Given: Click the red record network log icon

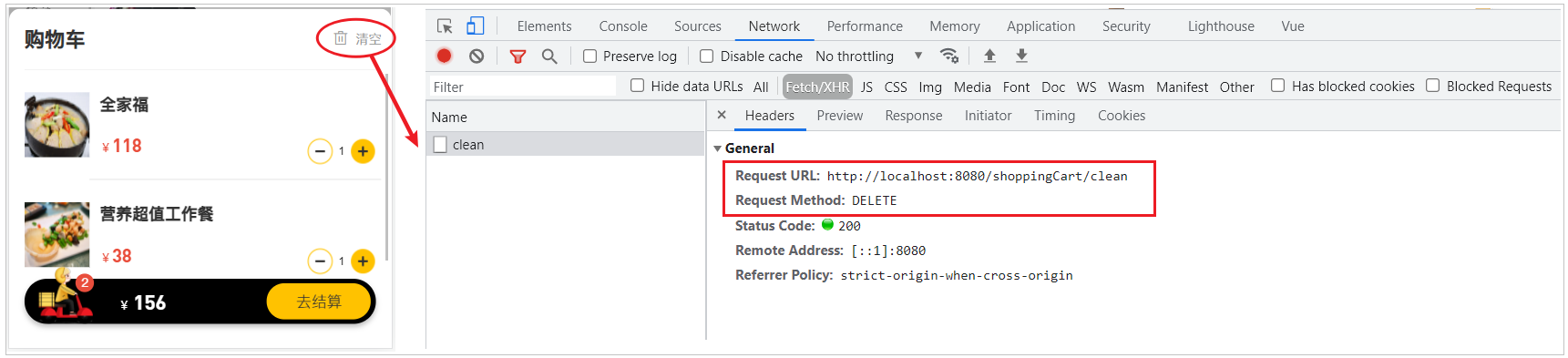Looking at the screenshot, I should pos(444,56).
